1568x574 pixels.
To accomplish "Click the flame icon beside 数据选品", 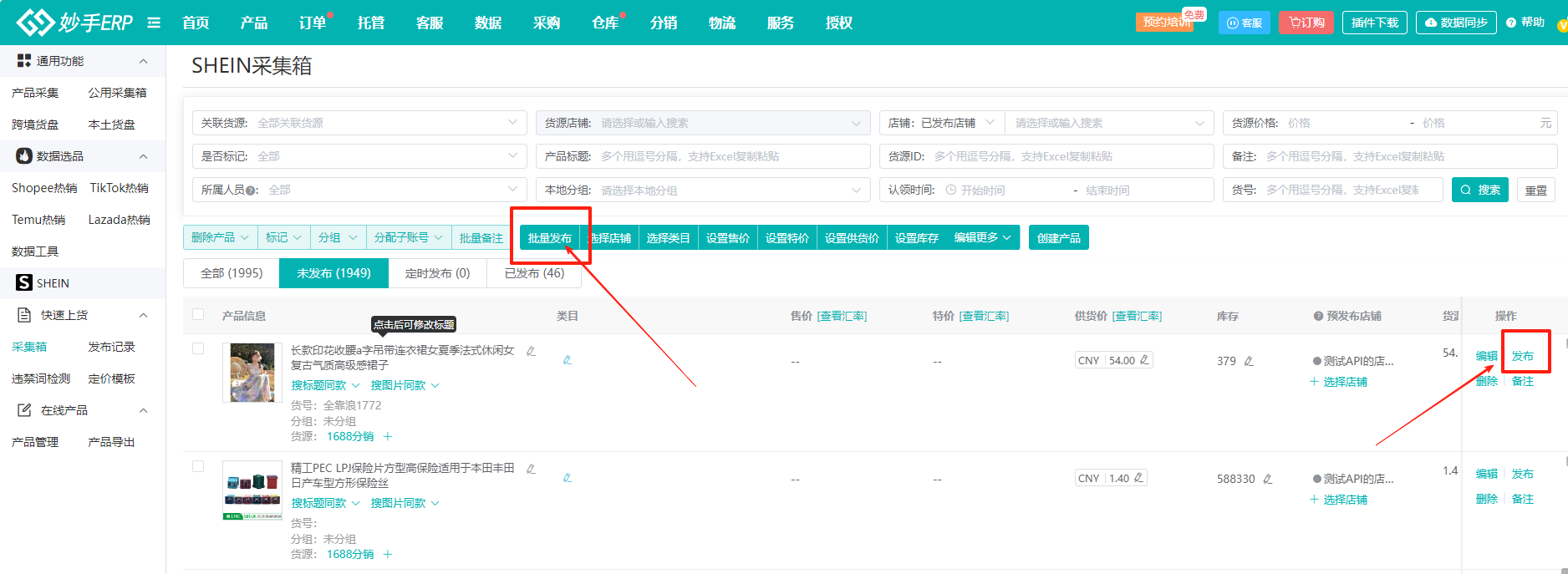I will (x=24, y=156).
